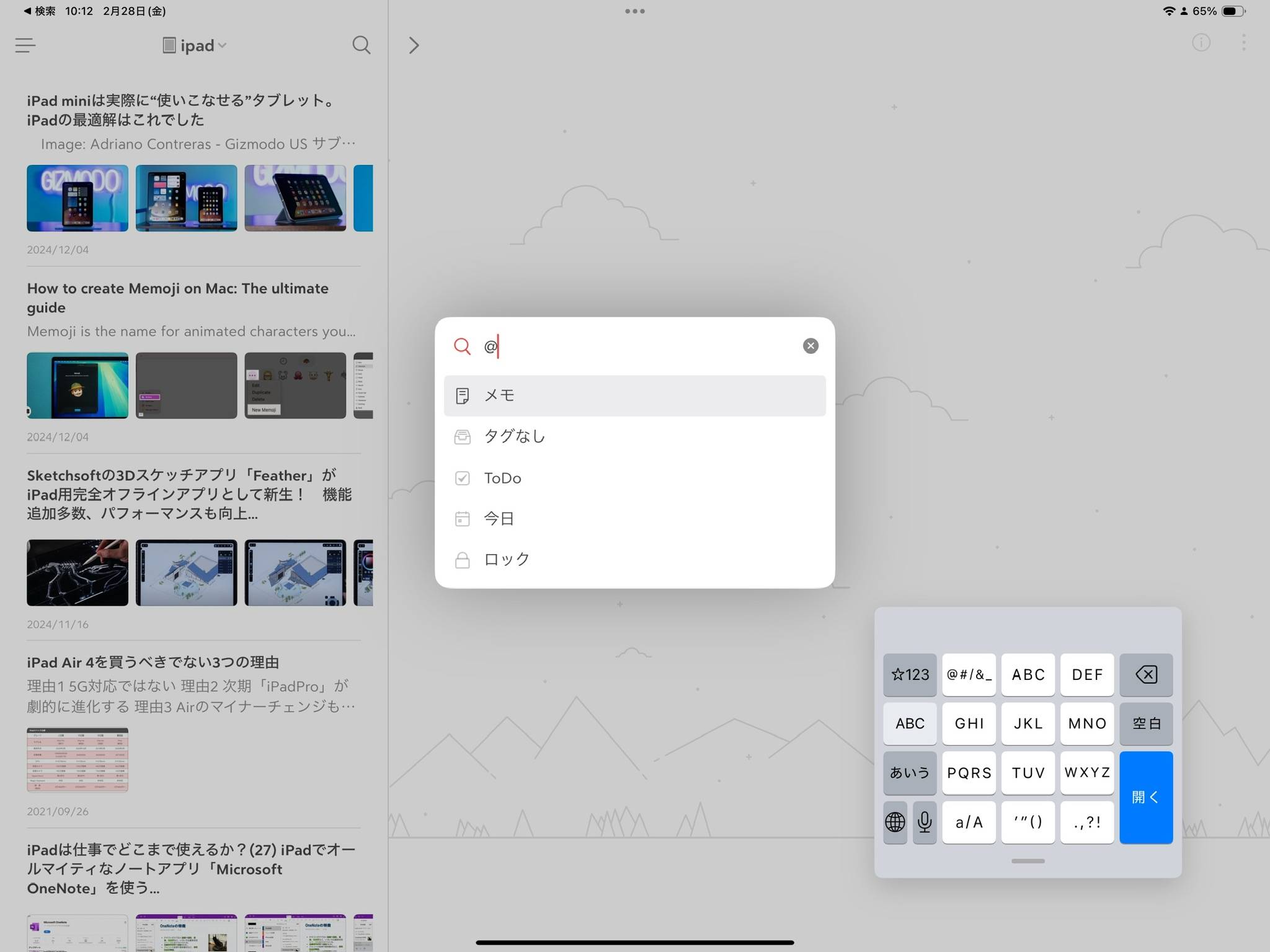
Task: Click the calendar icon beside 今日
Action: (462, 519)
